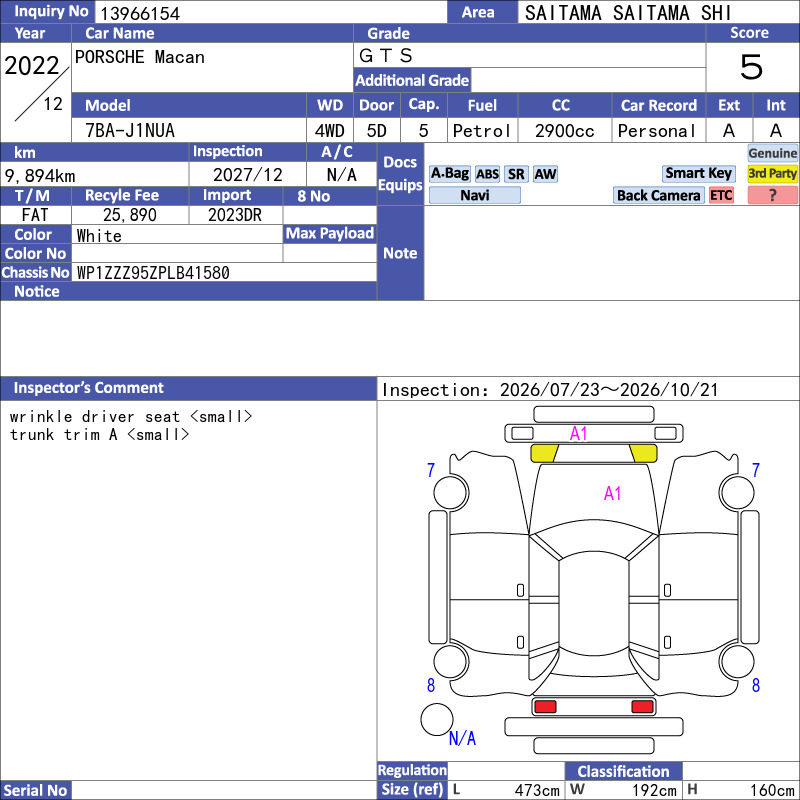This screenshot has height=800, width=800.
Task: Click the Inquiry No value 13966154
Action: (x=140, y=13)
